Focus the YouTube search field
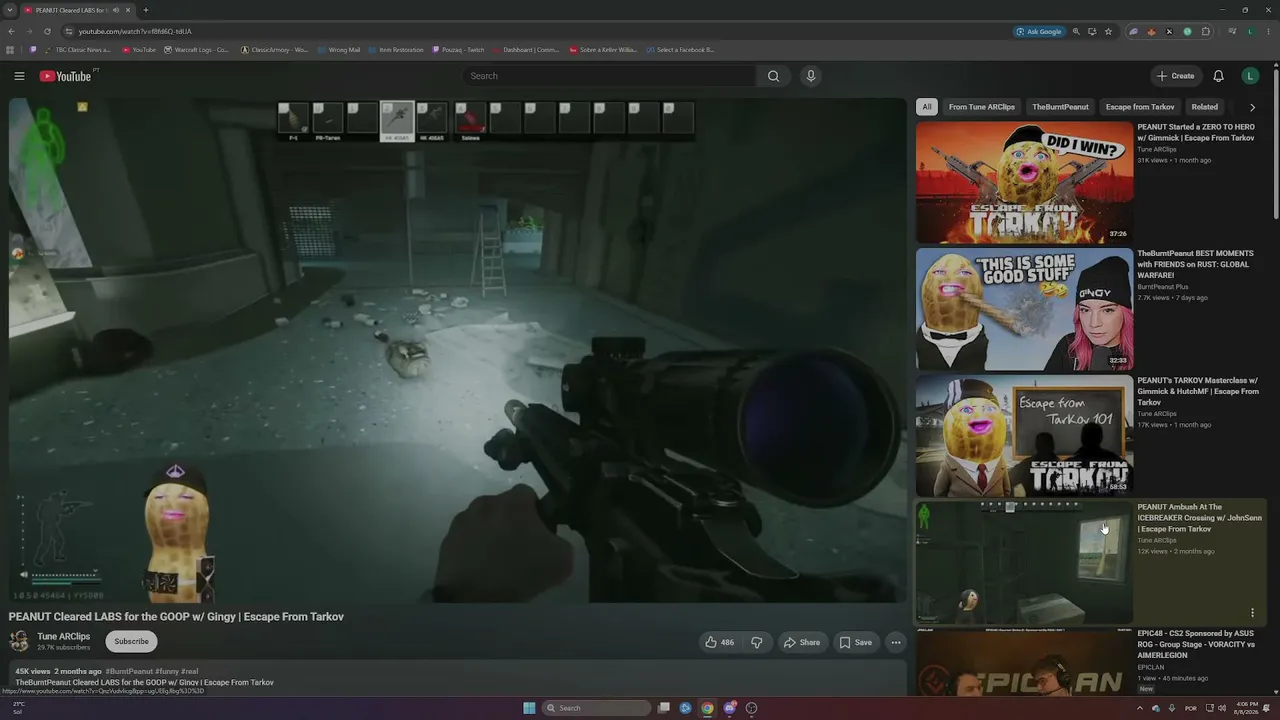The image size is (1280, 720). pyautogui.click(x=610, y=76)
